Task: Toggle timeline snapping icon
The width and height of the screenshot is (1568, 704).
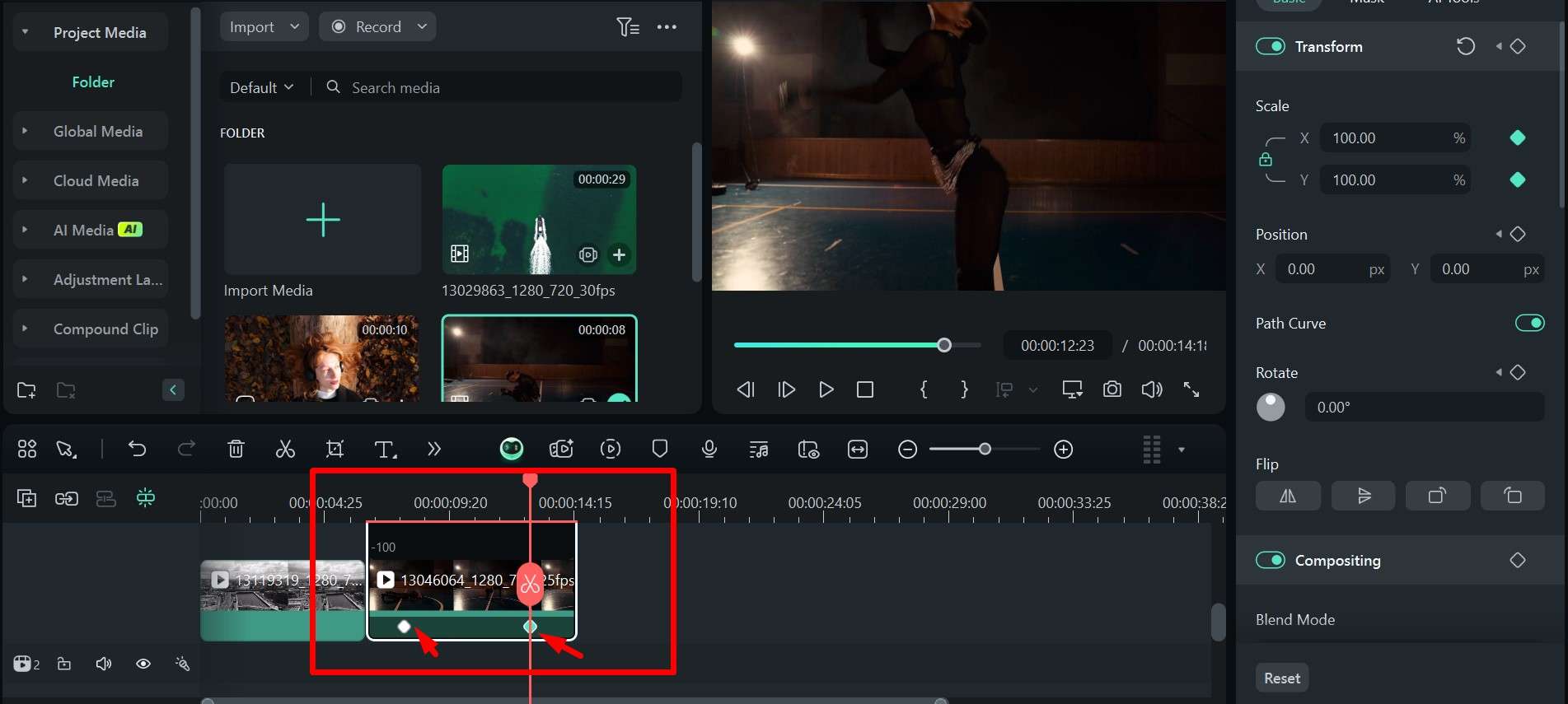Action: (146, 498)
